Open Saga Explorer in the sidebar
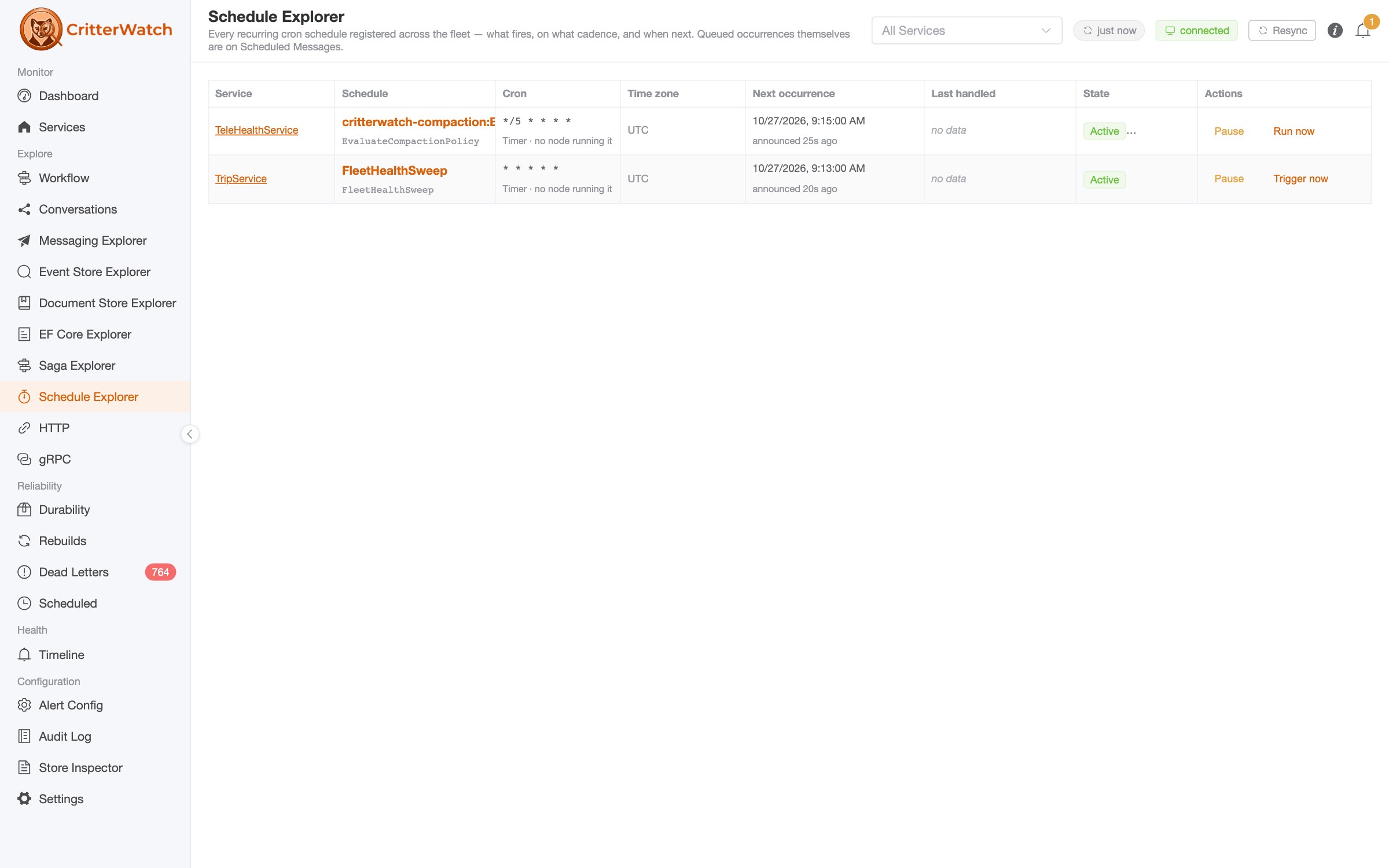1389x868 pixels. (77, 366)
